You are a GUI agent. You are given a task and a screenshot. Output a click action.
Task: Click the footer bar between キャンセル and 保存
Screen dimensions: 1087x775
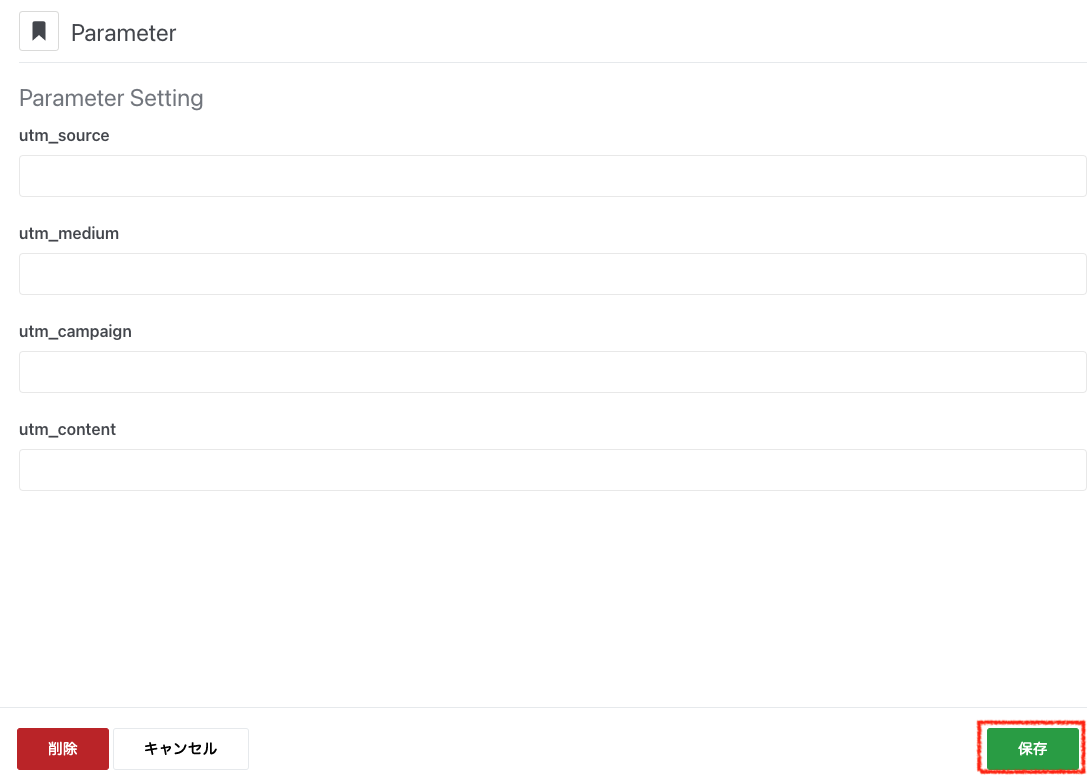(x=610, y=748)
